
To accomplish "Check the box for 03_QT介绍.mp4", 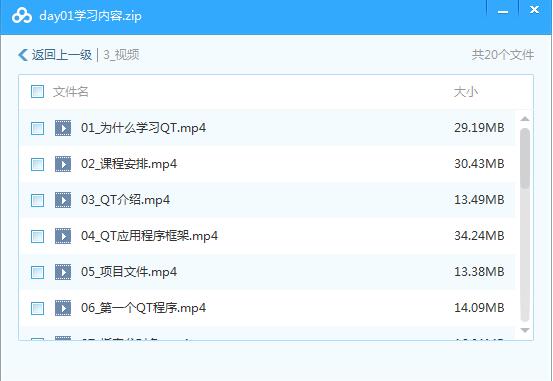I will pyautogui.click(x=37, y=200).
